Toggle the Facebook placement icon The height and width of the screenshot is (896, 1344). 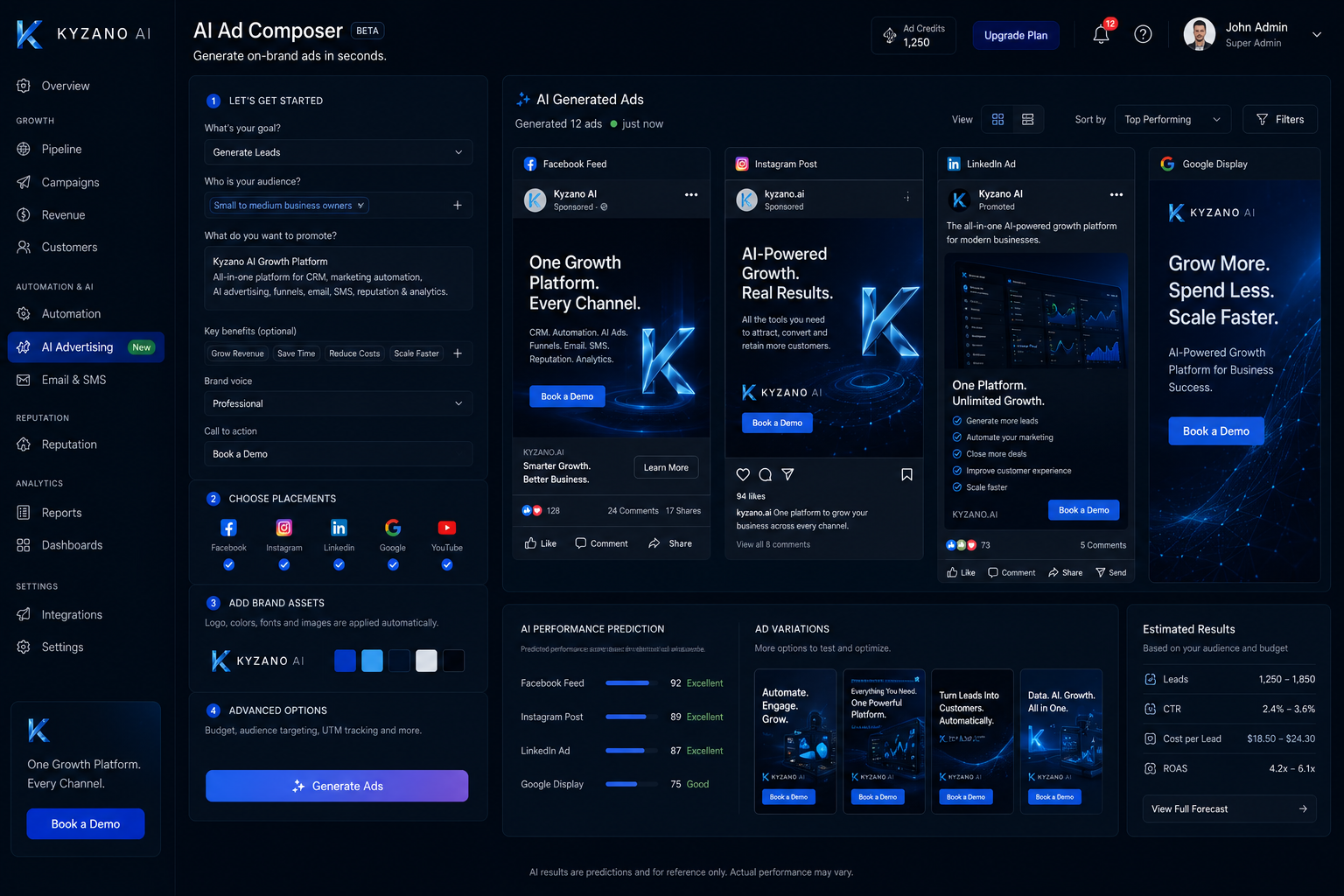tap(228, 528)
